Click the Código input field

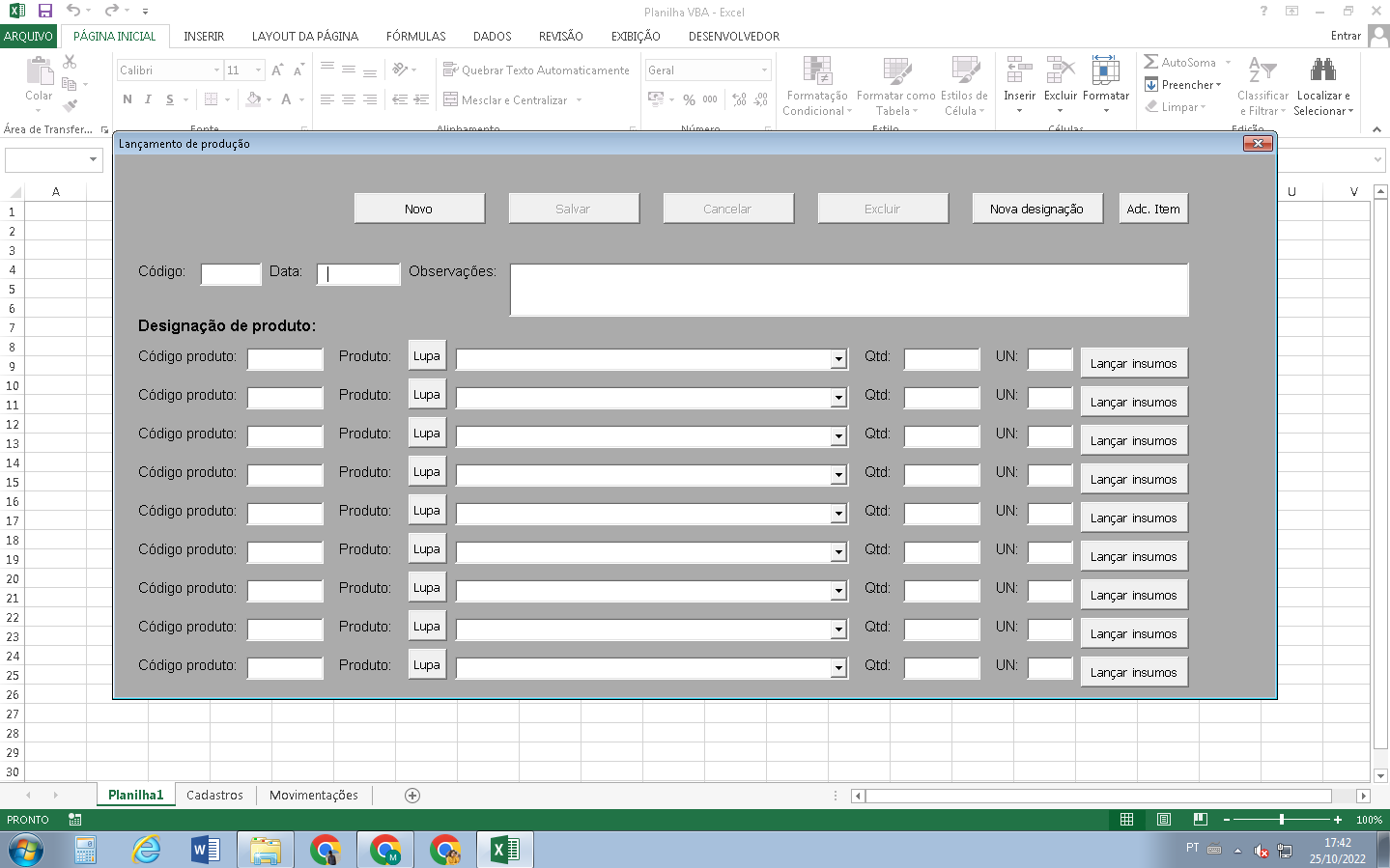tap(231, 274)
